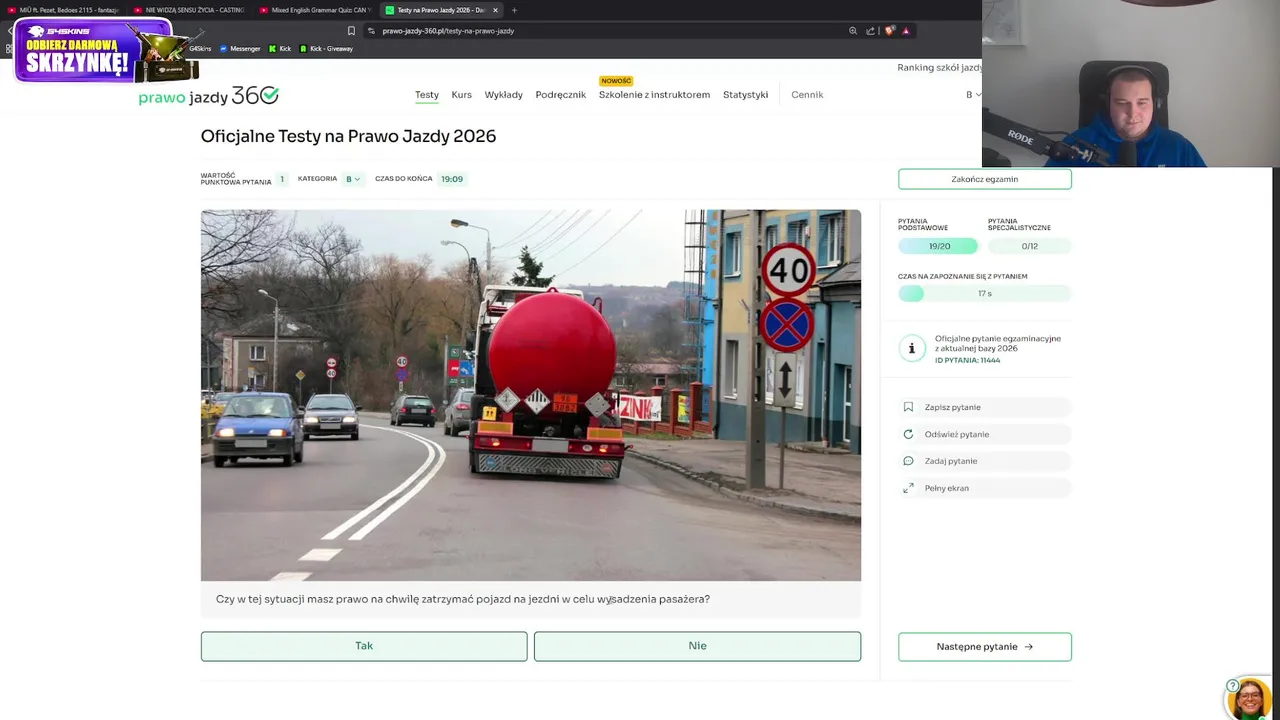The height and width of the screenshot is (720, 1280).
Task: Click the Zakończ egzamin button
Action: (x=985, y=179)
